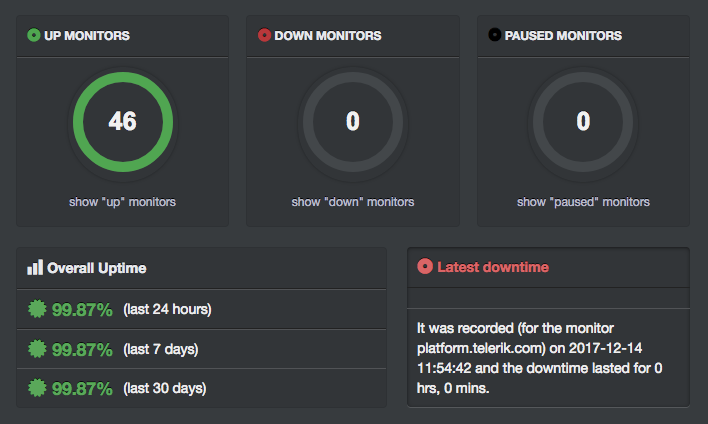
Task: Open the show "down" monitors link
Action: pos(353,202)
